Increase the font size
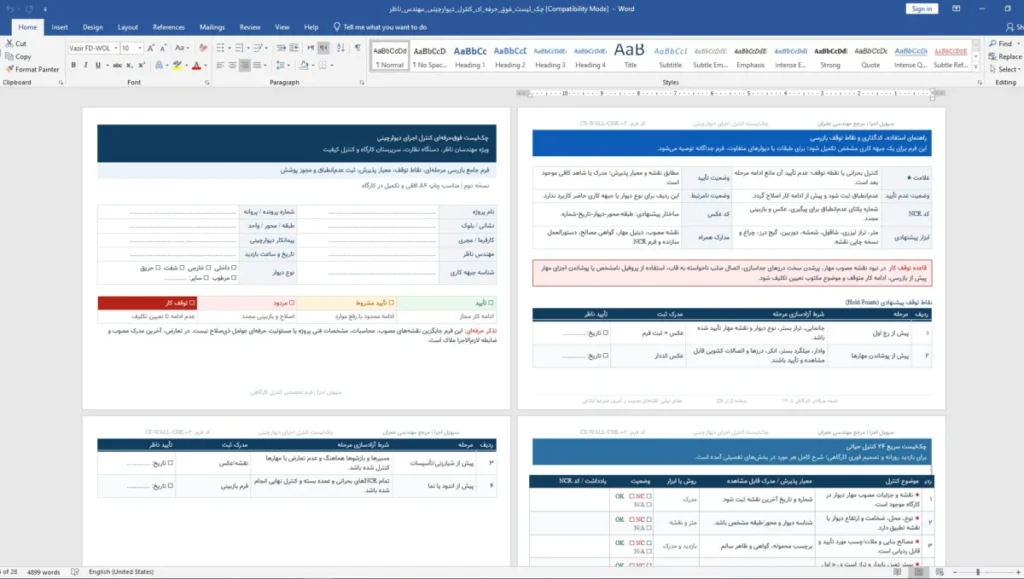 click(151, 48)
